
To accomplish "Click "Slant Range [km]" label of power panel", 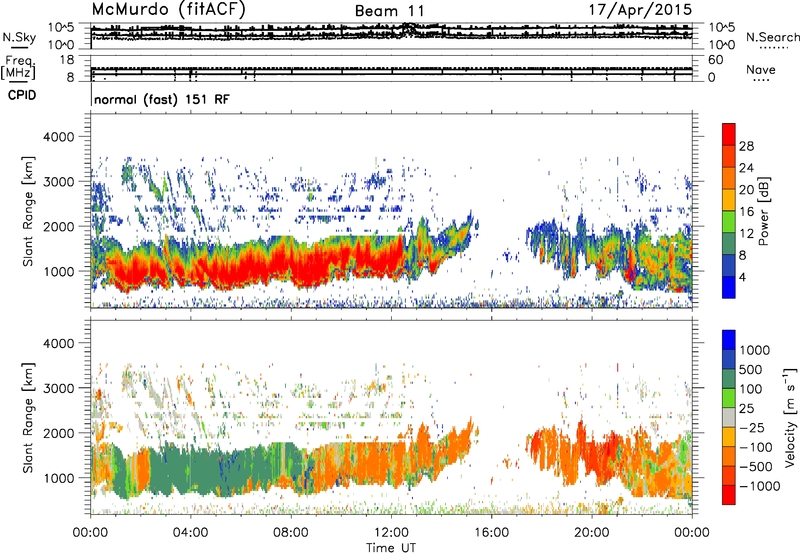I will point(28,211).
